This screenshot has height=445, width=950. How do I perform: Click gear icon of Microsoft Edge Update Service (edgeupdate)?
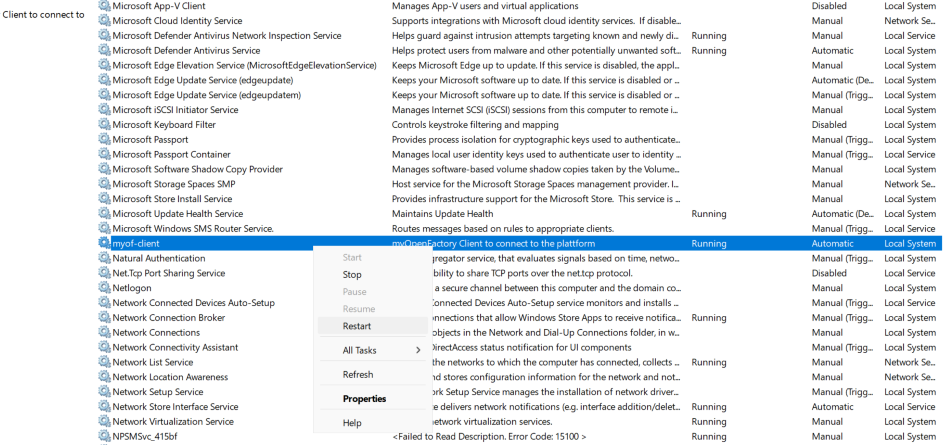point(105,80)
